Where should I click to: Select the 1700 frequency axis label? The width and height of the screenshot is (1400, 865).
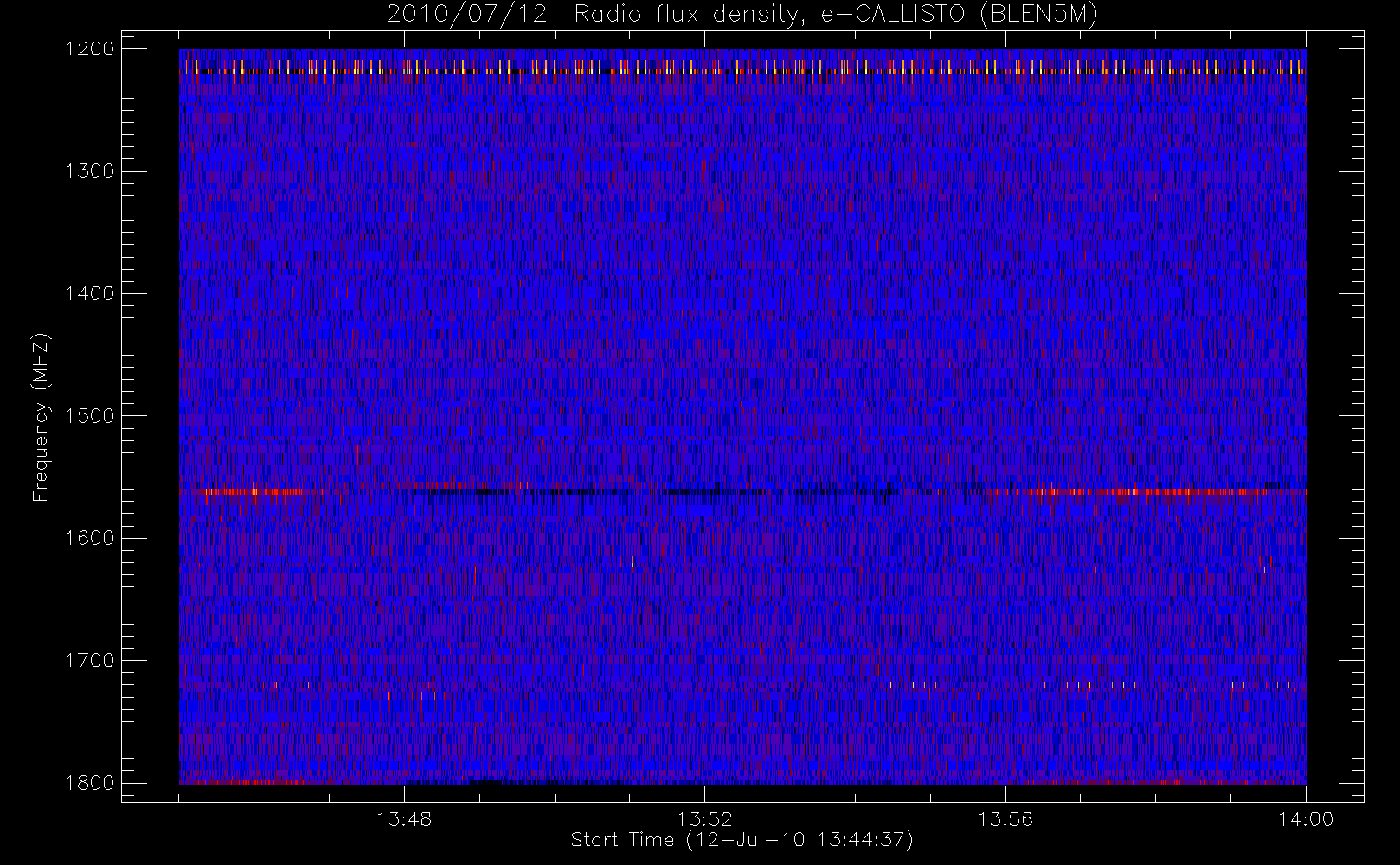90,660
